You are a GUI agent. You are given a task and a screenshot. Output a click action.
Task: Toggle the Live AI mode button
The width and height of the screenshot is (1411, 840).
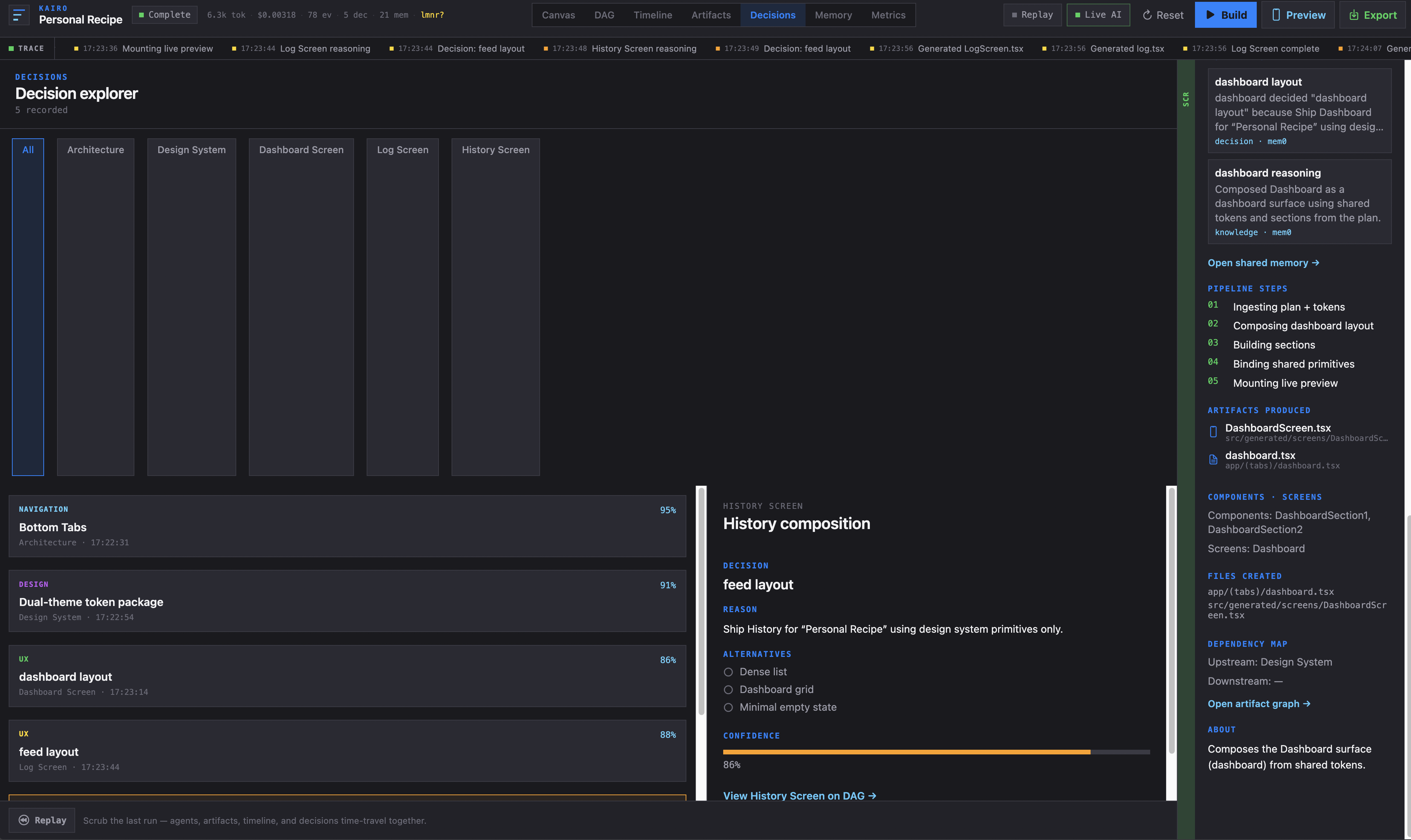pyautogui.click(x=1098, y=15)
